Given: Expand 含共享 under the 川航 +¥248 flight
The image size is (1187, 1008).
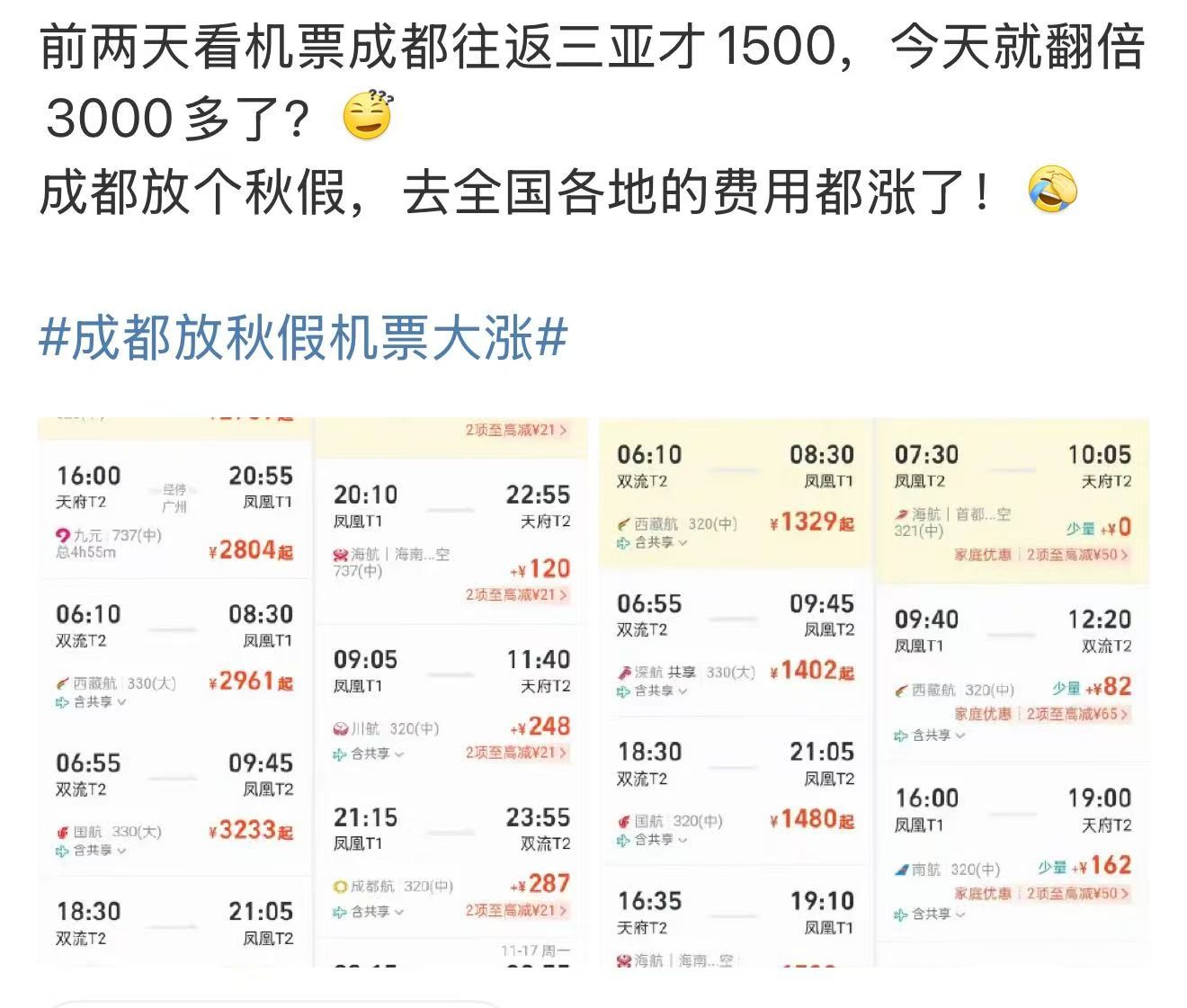Looking at the screenshot, I should coord(370,754).
